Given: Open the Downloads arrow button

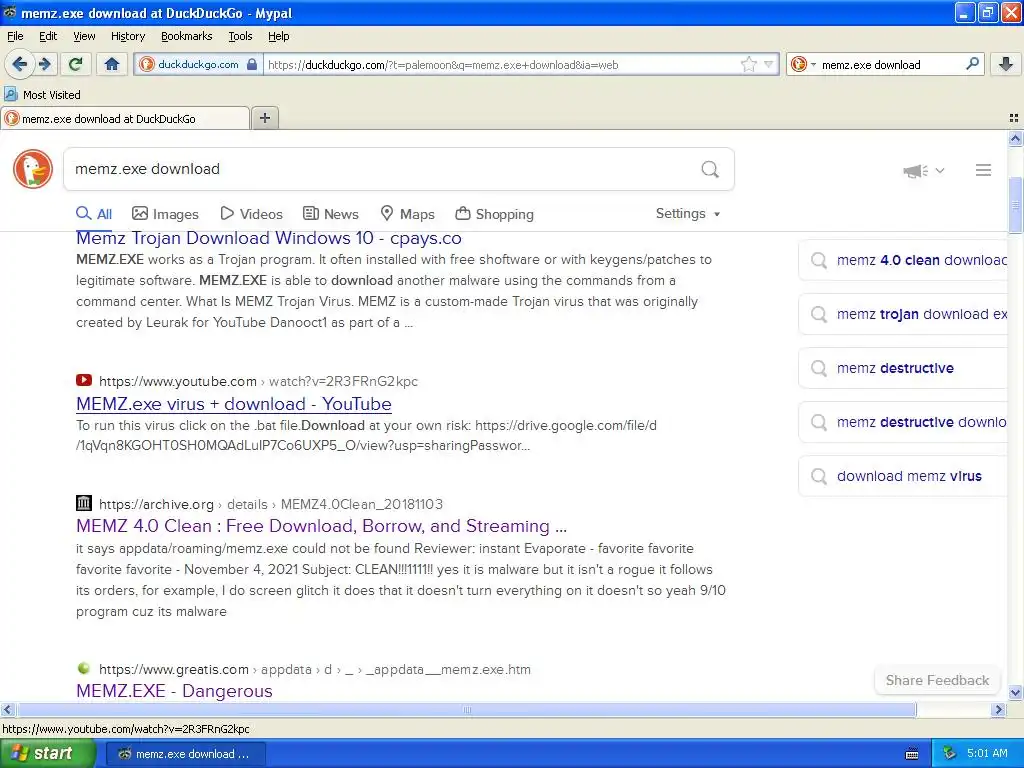Looking at the screenshot, I should click(1006, 64).
